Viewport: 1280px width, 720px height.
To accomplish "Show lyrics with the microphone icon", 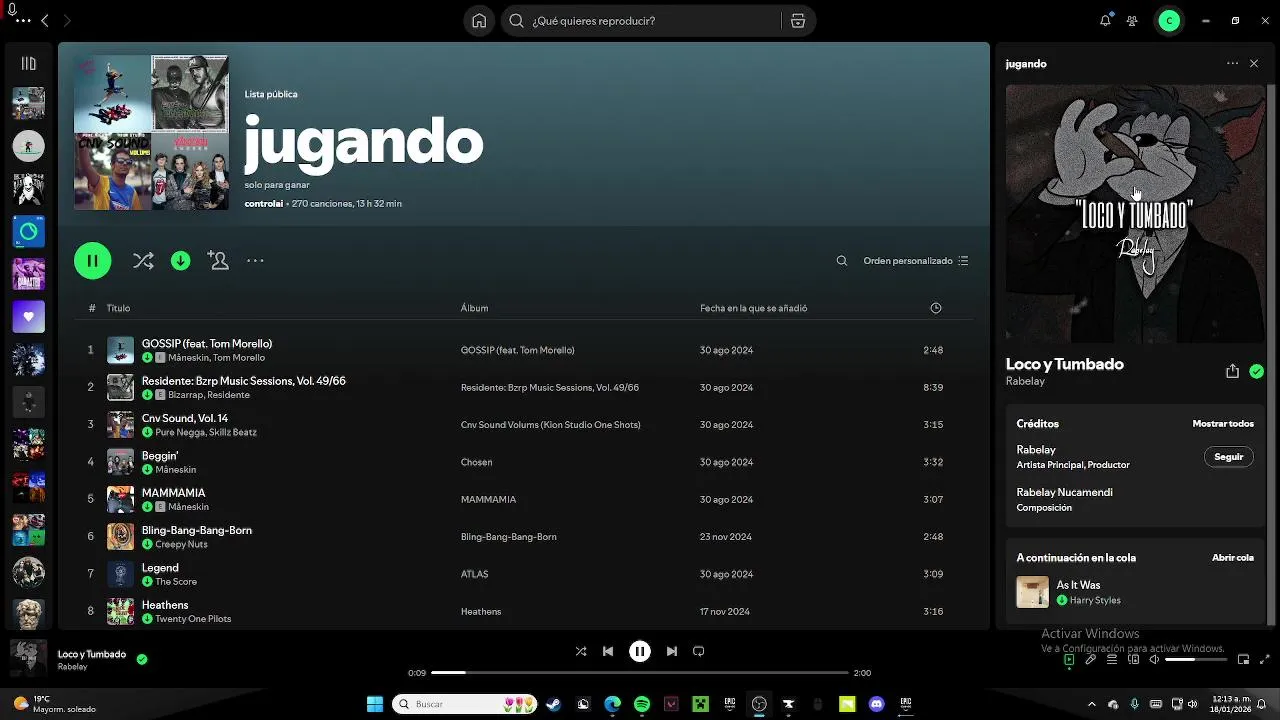I will [x=1091, y=660].
